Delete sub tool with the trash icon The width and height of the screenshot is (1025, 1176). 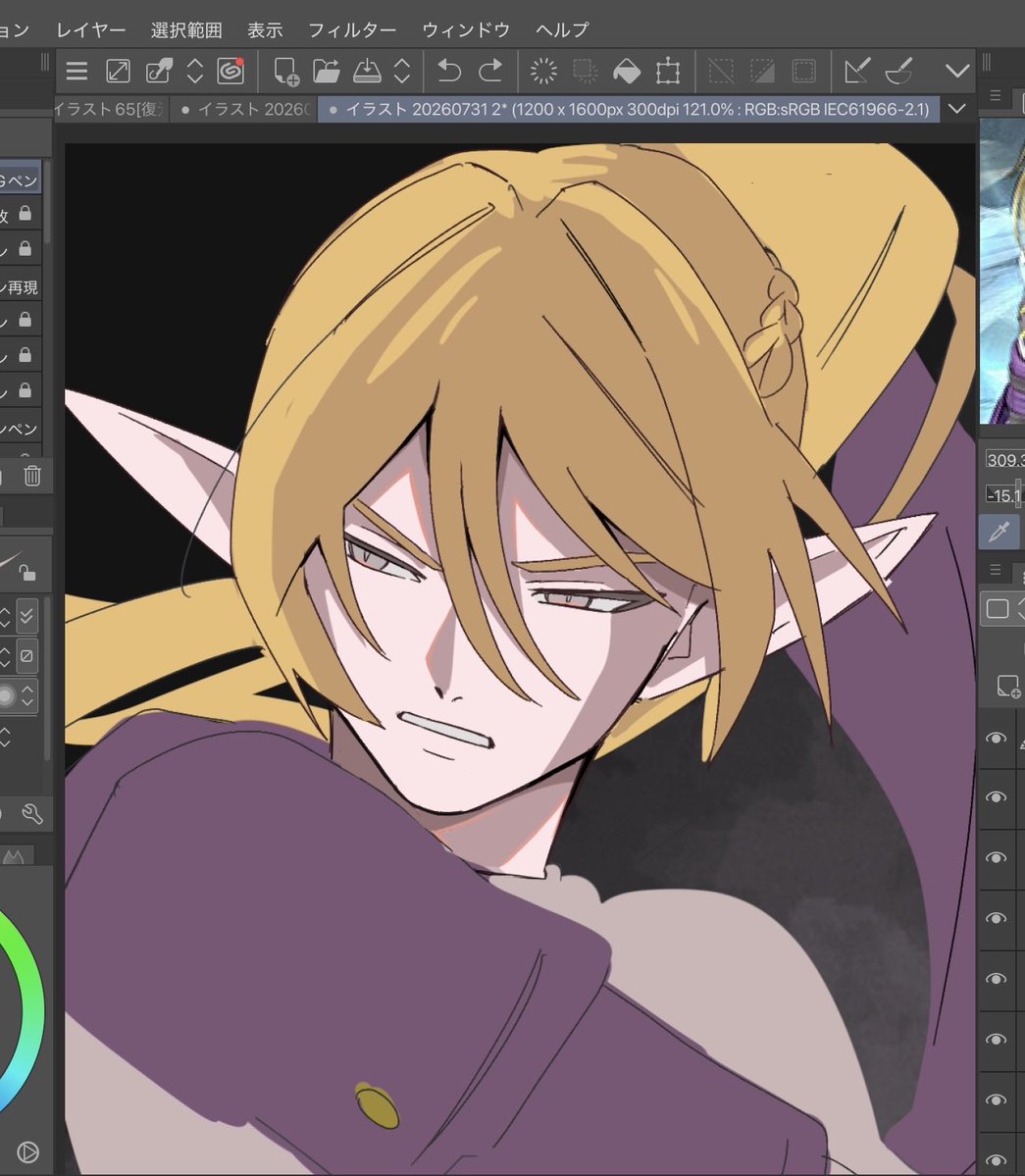click(32, 476)
